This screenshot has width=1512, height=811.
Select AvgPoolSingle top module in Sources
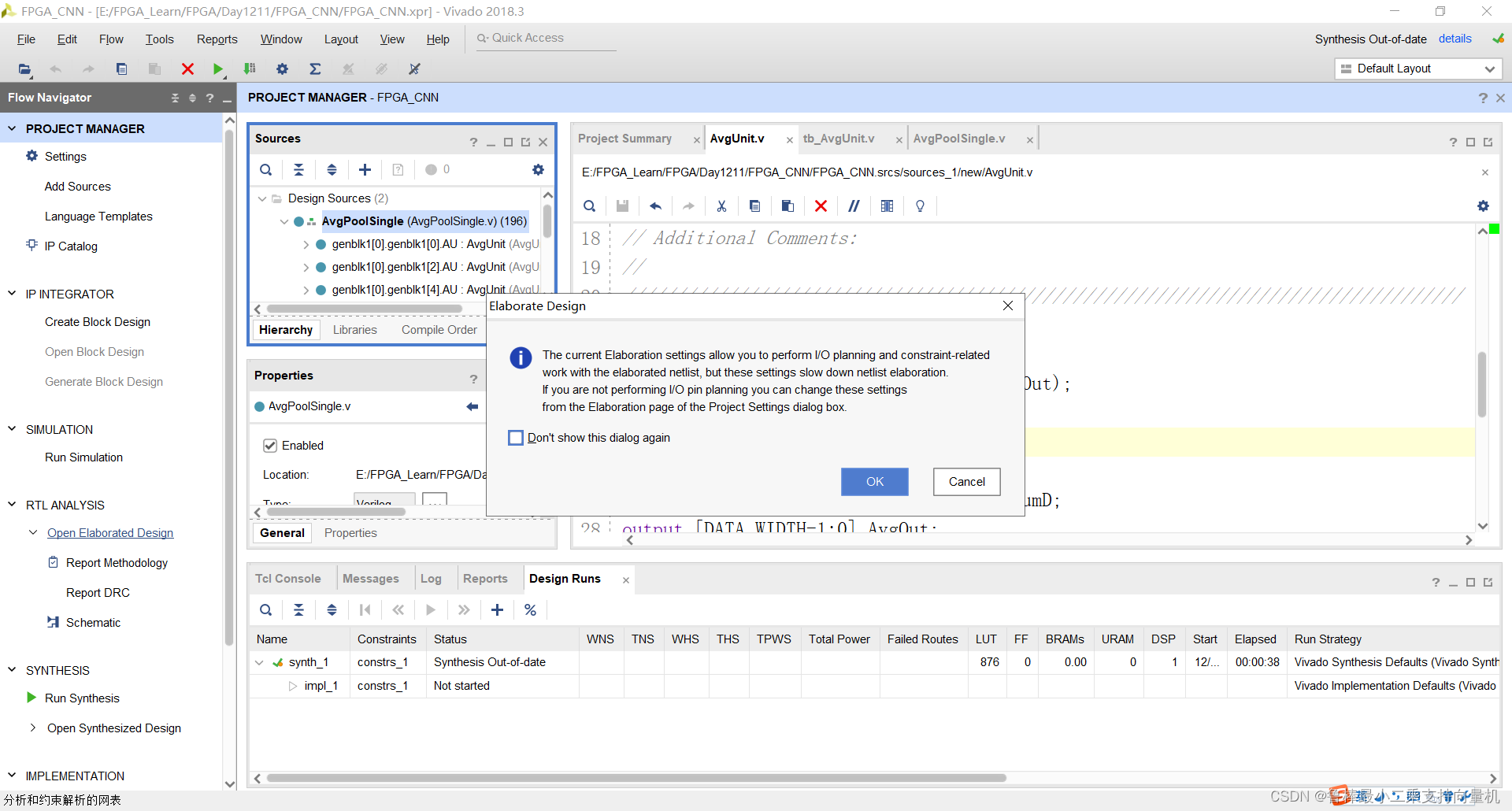coord(424,221)
